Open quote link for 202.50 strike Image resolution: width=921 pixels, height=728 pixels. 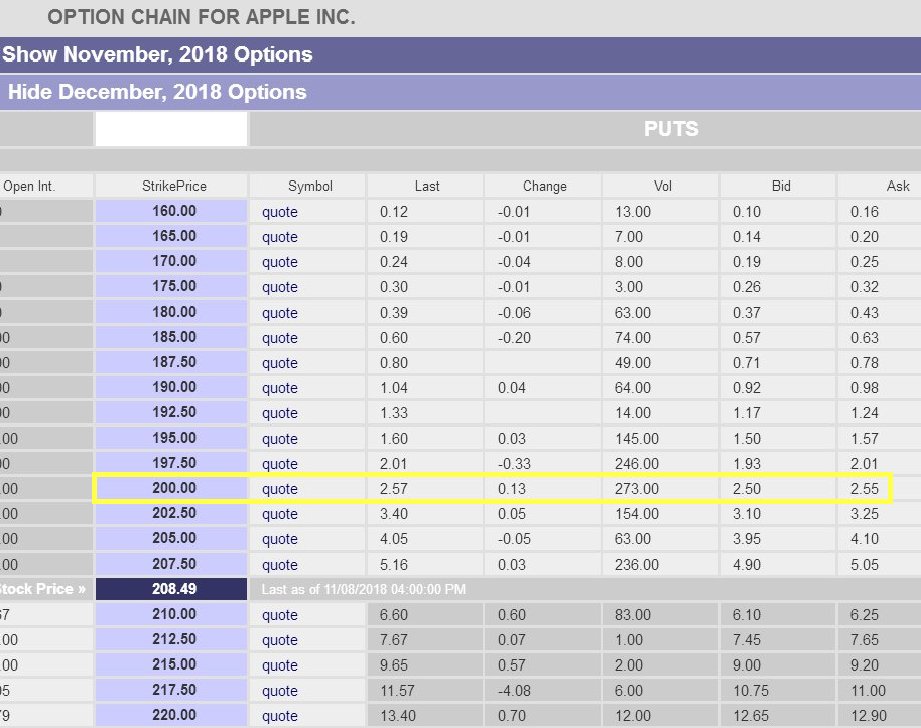(280, 514)
